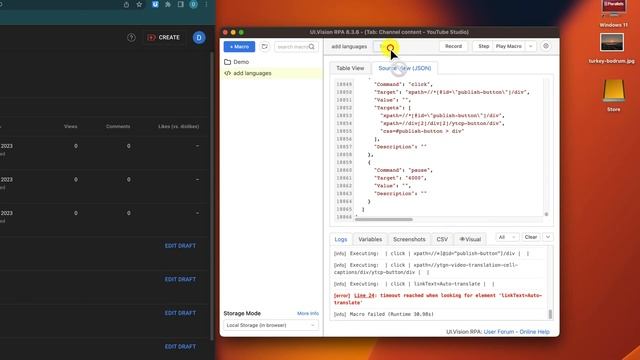This screenshot has height=360, width=640.
Task: Select the add languages macro in sidebar
Action: [271, 73]
